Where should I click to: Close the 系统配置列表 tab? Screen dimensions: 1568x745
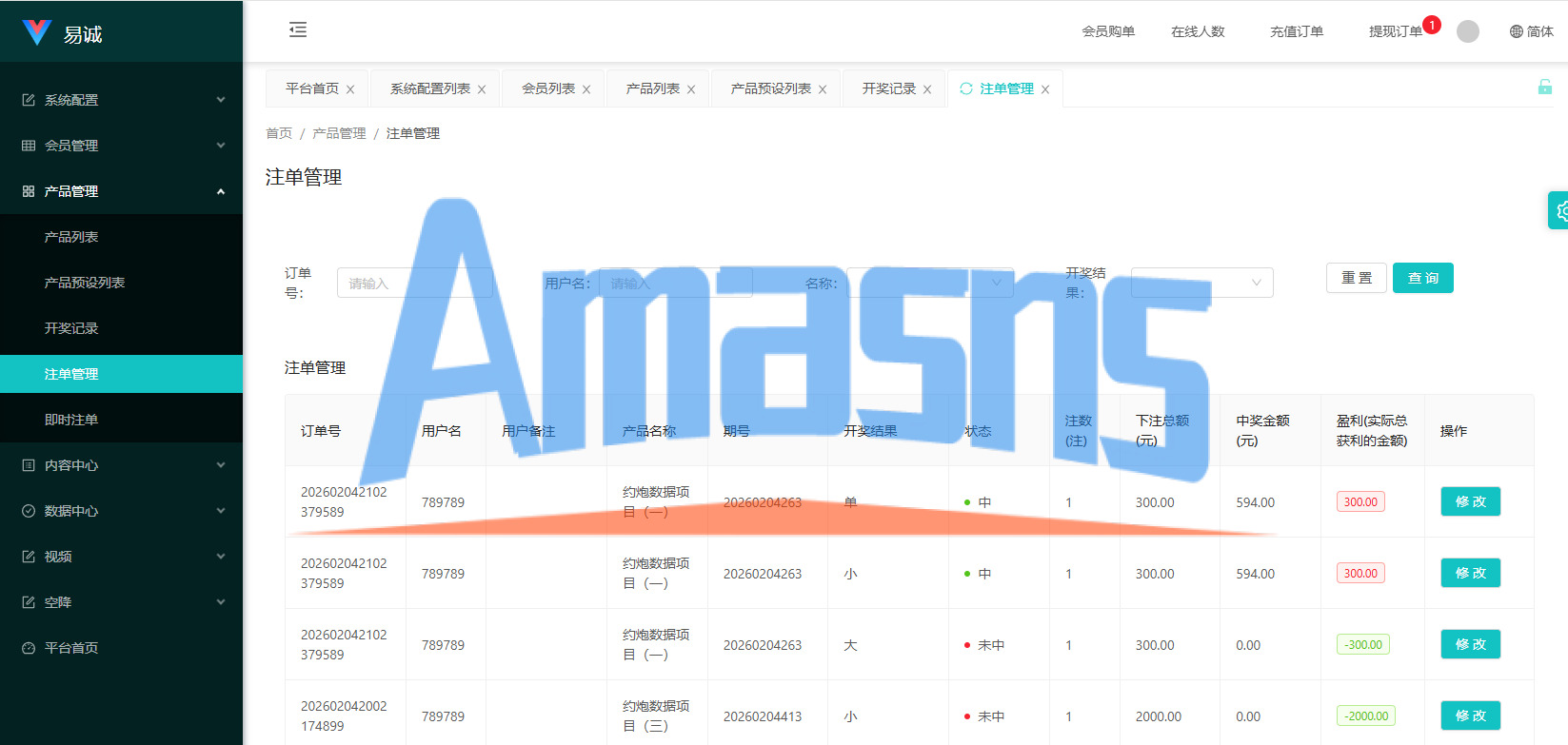point(482,89)
